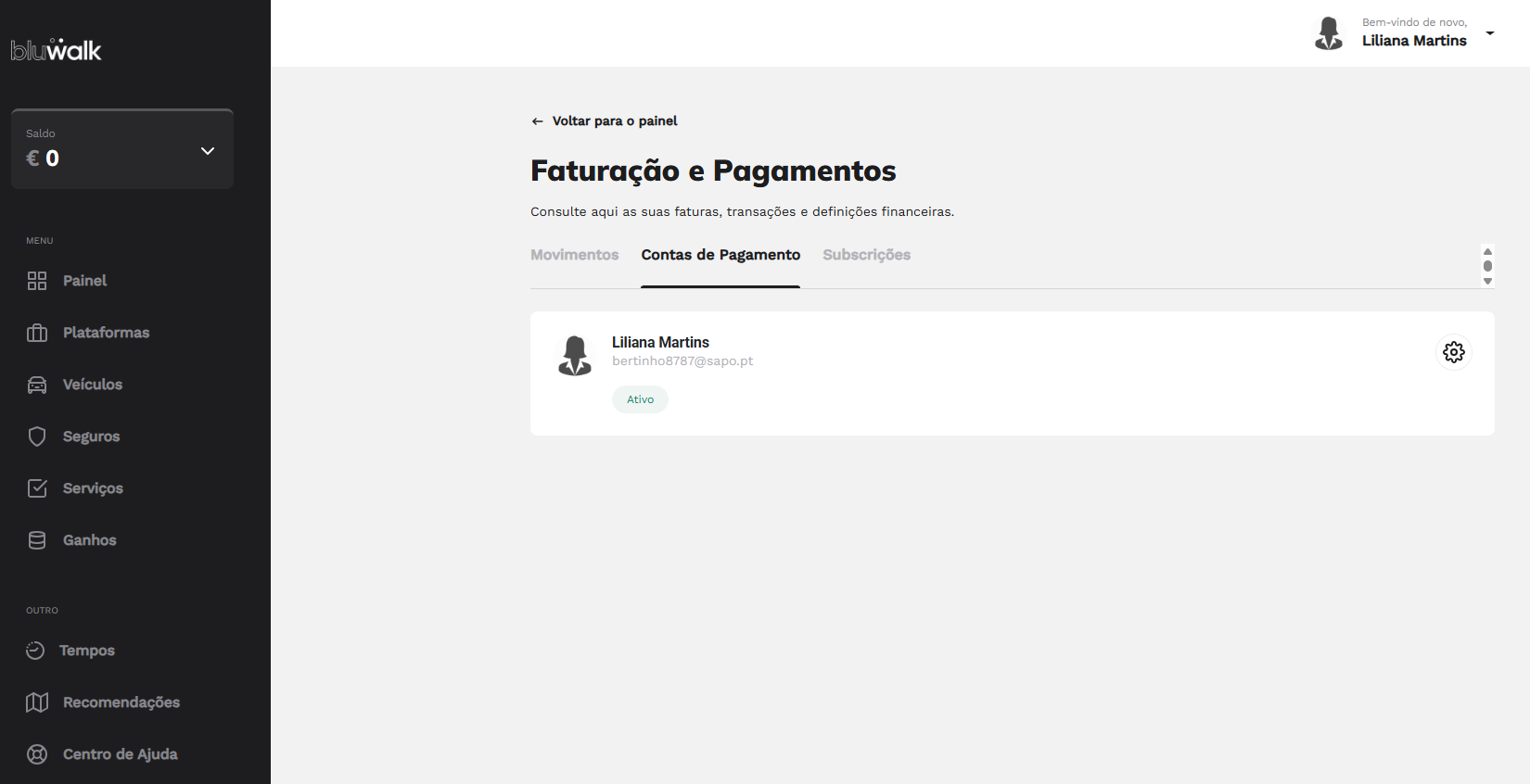The image size is (1530, 784).
Task: Open the Subscrições tab
Action: [x=866, y=255]
